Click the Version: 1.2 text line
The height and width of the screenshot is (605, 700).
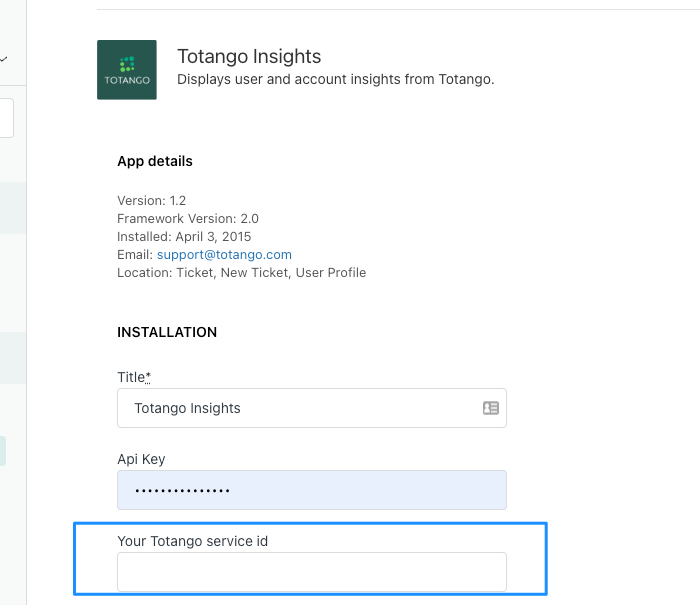tap(151, 200)
